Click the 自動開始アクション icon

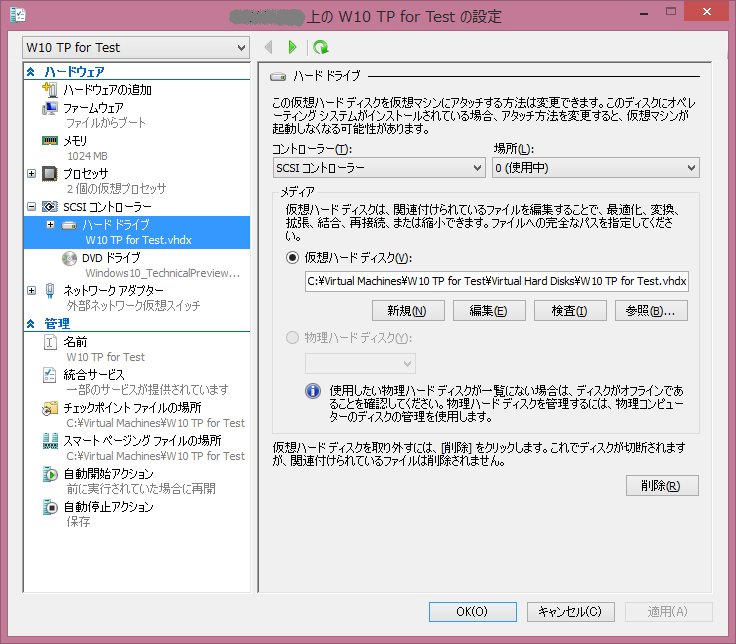[x=50, y=474]
